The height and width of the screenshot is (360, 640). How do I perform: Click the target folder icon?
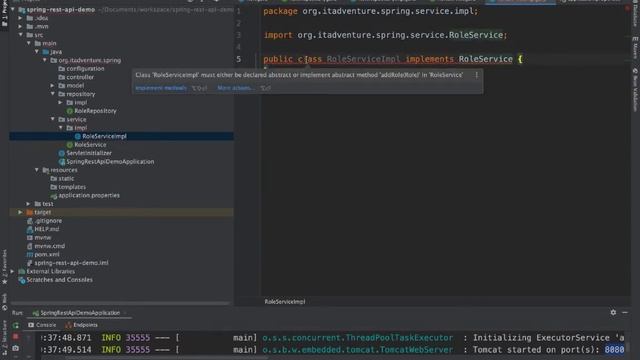pyautogui.click(x=29, y=212)
